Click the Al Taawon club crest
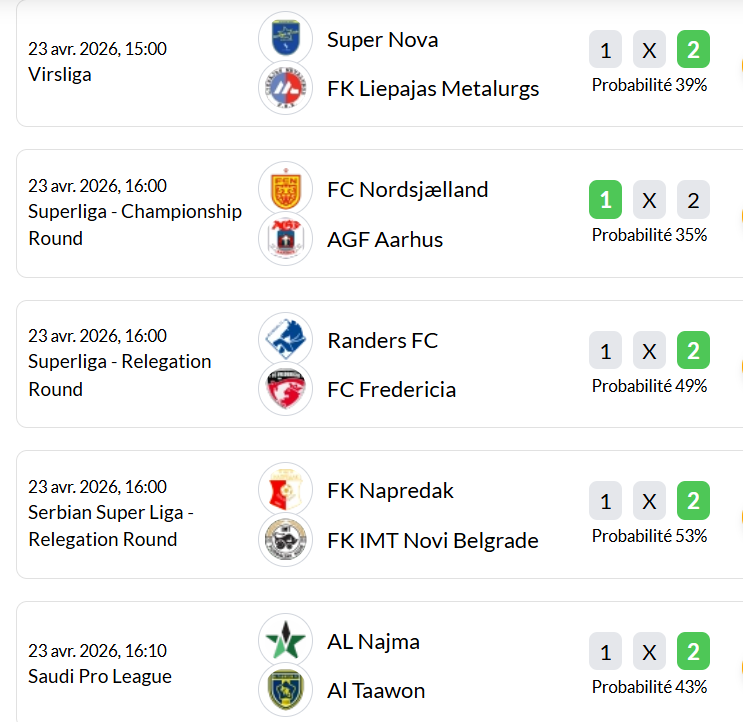Screen dimensions: 743x722 click(286, 690)
